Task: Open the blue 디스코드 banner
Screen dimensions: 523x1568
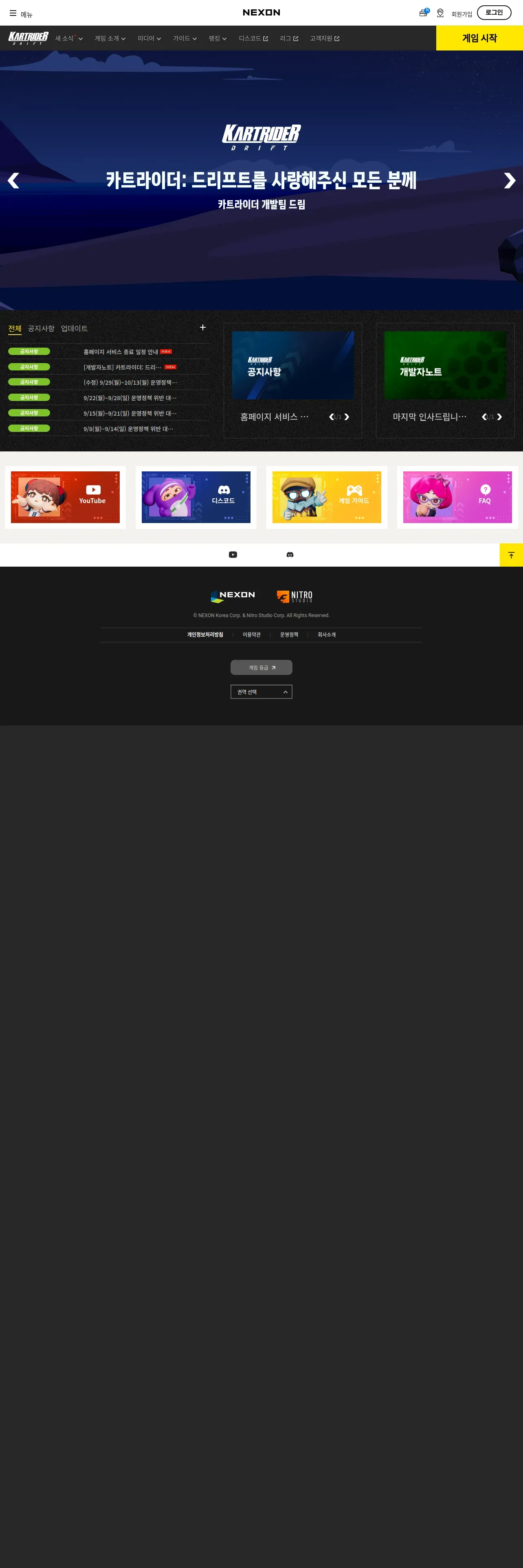Action: [196, 497]
